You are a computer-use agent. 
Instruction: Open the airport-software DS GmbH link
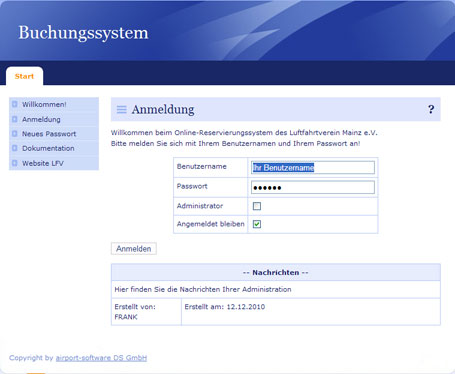pyautogui.click(x=101, y=358)
